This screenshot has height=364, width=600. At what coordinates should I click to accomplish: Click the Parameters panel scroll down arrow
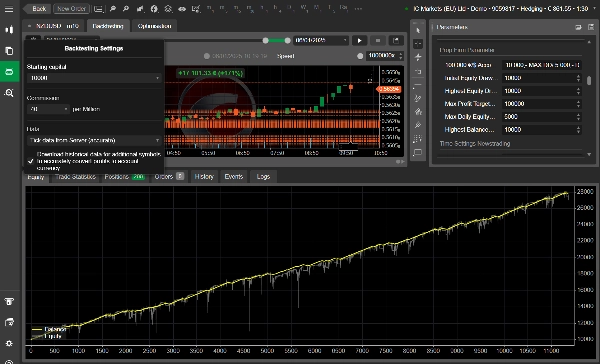pos(589,154)
